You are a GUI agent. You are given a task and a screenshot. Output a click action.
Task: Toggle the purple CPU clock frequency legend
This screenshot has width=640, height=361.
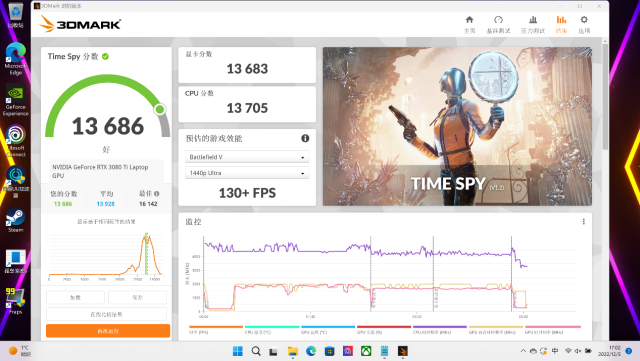pos(440,327)
